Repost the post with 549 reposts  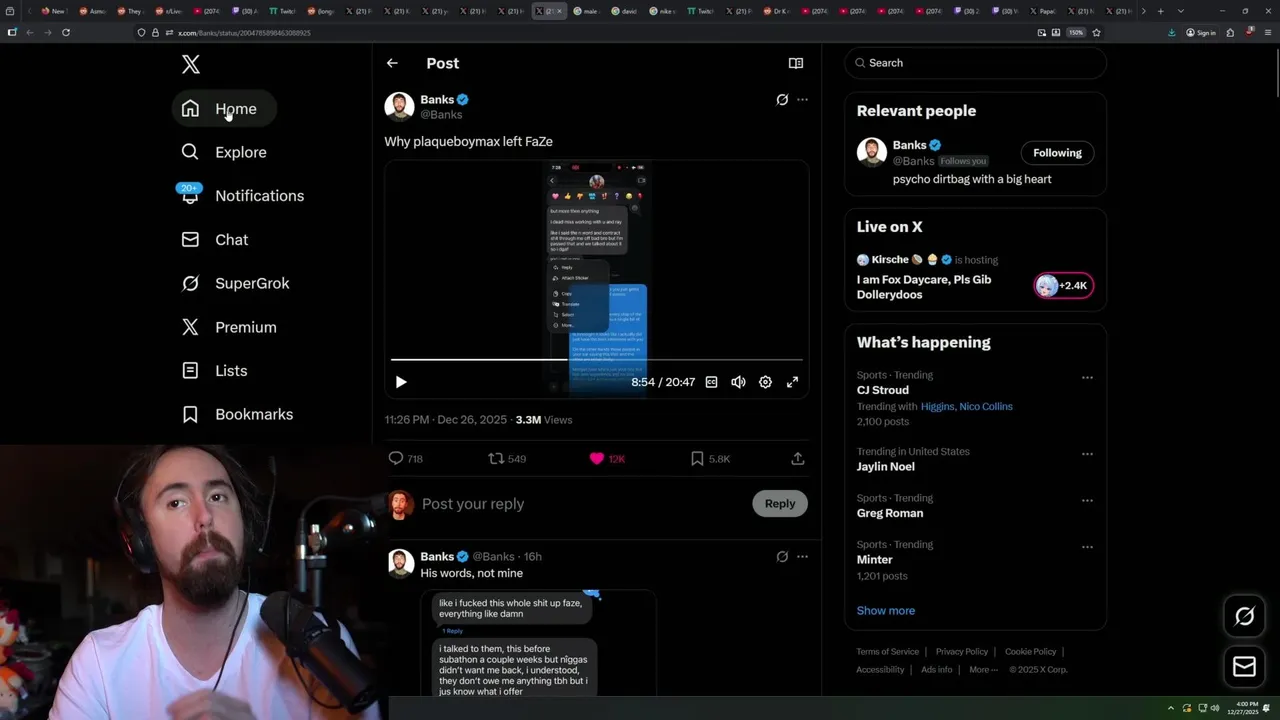click(x=506, y=459)
